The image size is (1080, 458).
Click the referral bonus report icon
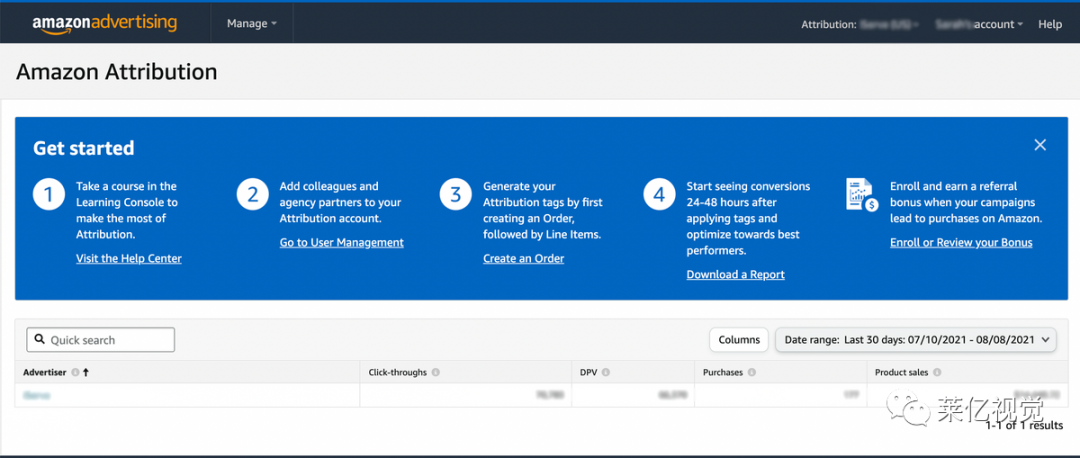pyautogui.click(x=861, y=195)
